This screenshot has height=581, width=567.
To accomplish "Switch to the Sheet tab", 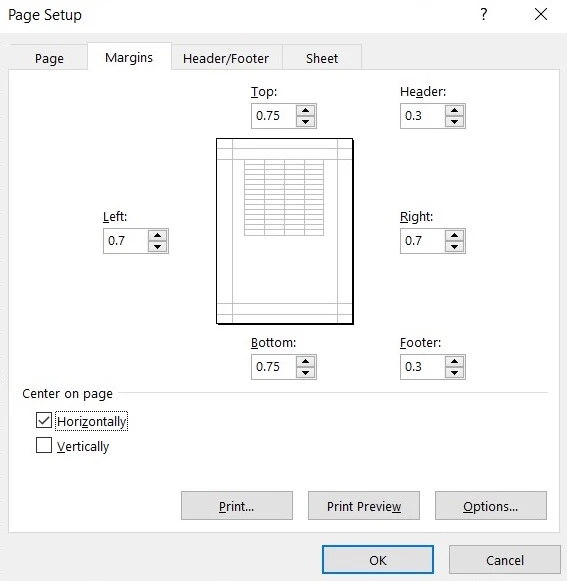I will click(x=322, y=58).
